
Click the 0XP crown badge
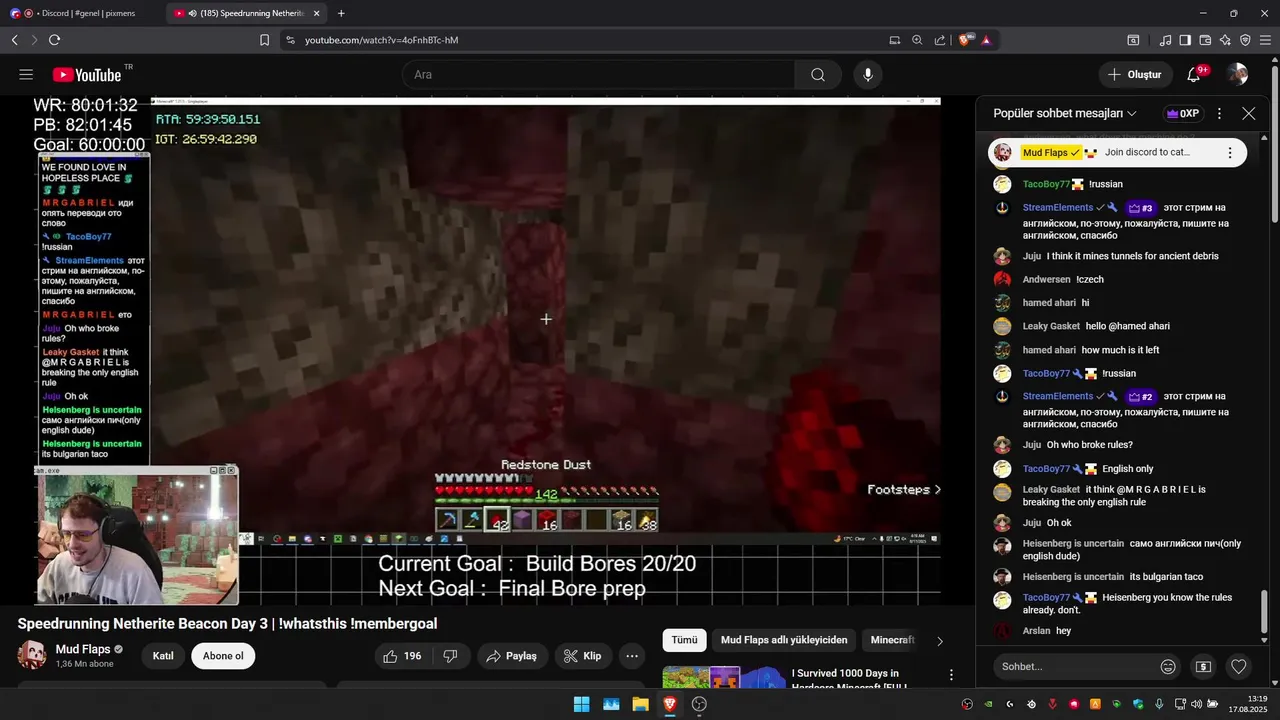point(1183,114)
